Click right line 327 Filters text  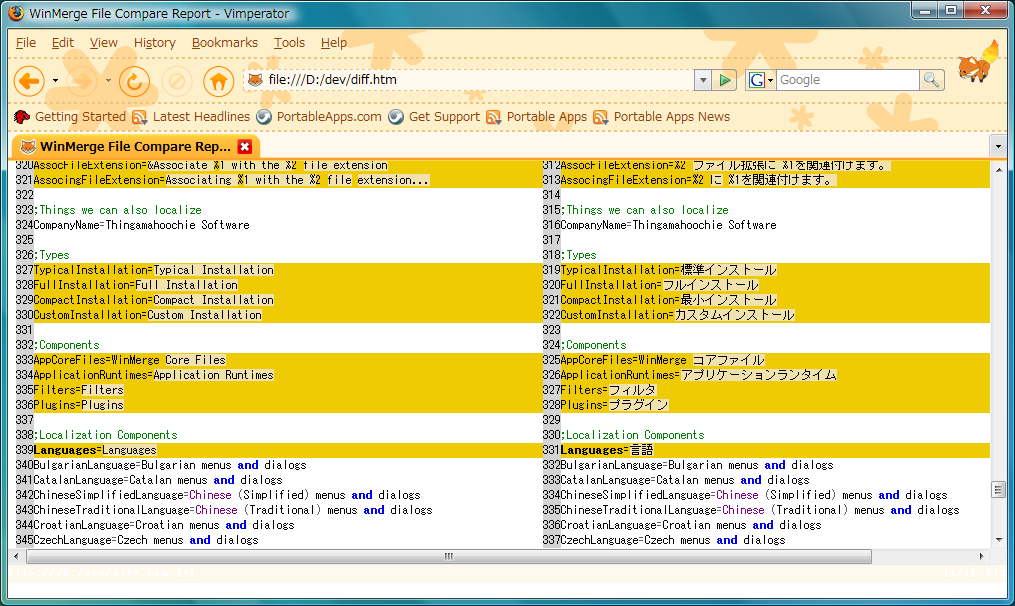pos(608,390)
